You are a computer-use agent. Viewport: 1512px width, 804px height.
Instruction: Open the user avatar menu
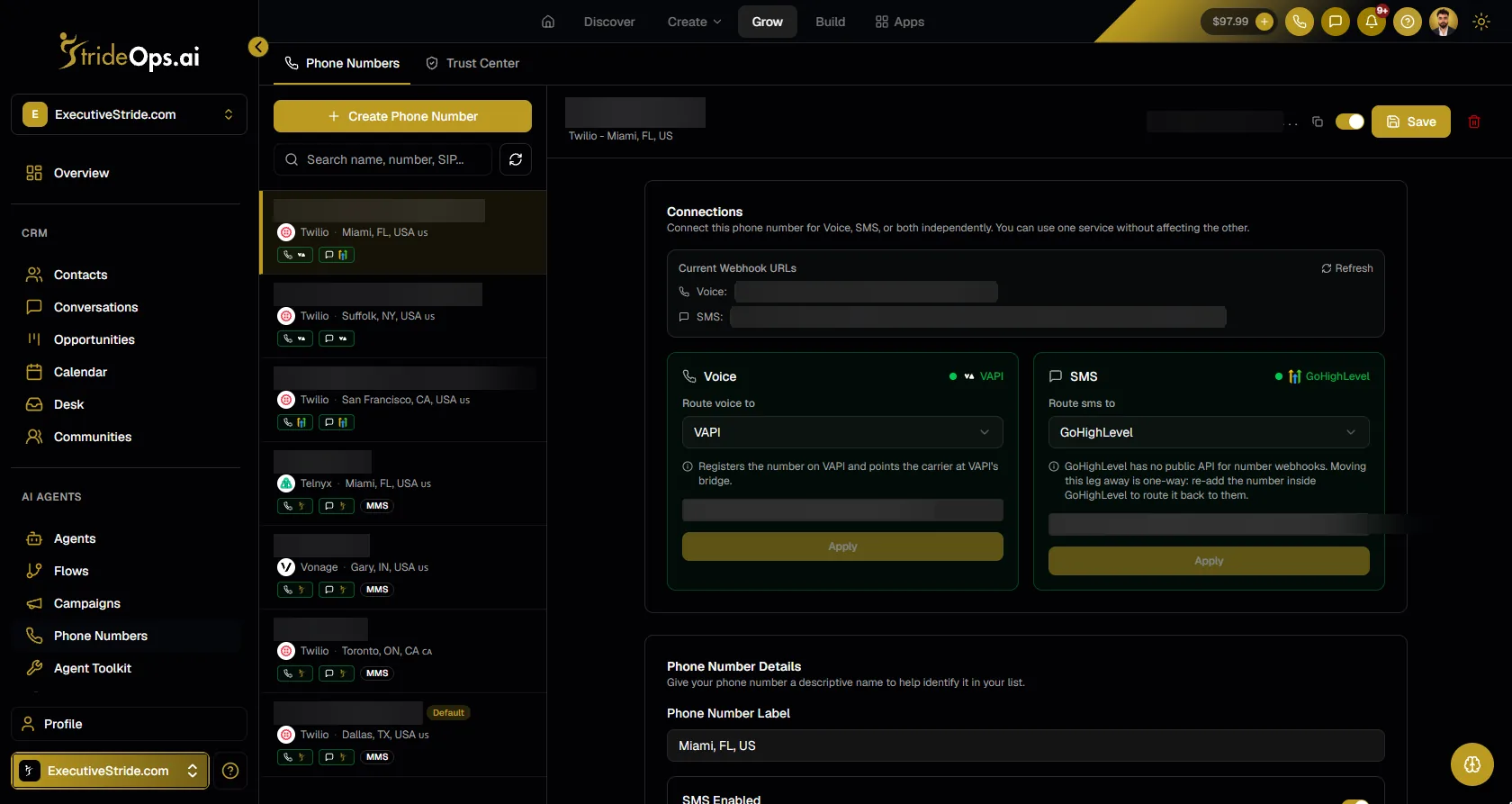[1444, 22]
